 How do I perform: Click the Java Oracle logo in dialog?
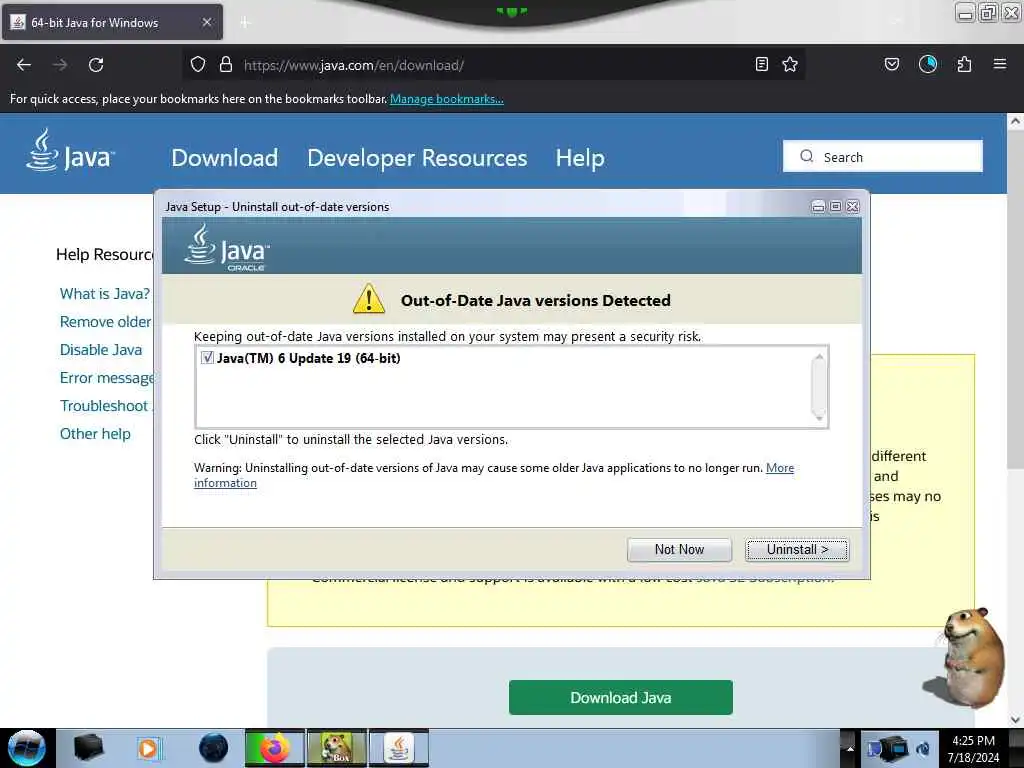point(227,248)
